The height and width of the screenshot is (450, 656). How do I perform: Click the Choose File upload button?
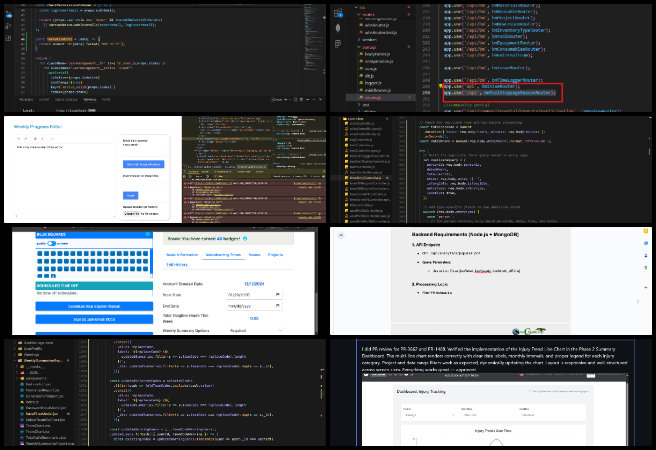[x=132, y=213]
